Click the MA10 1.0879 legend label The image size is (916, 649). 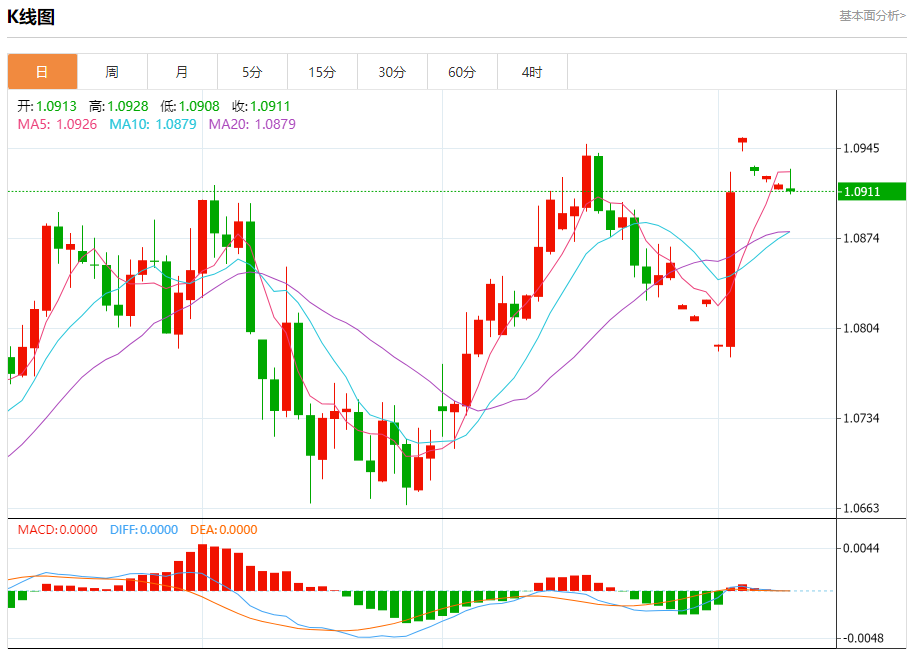(153, 124)
